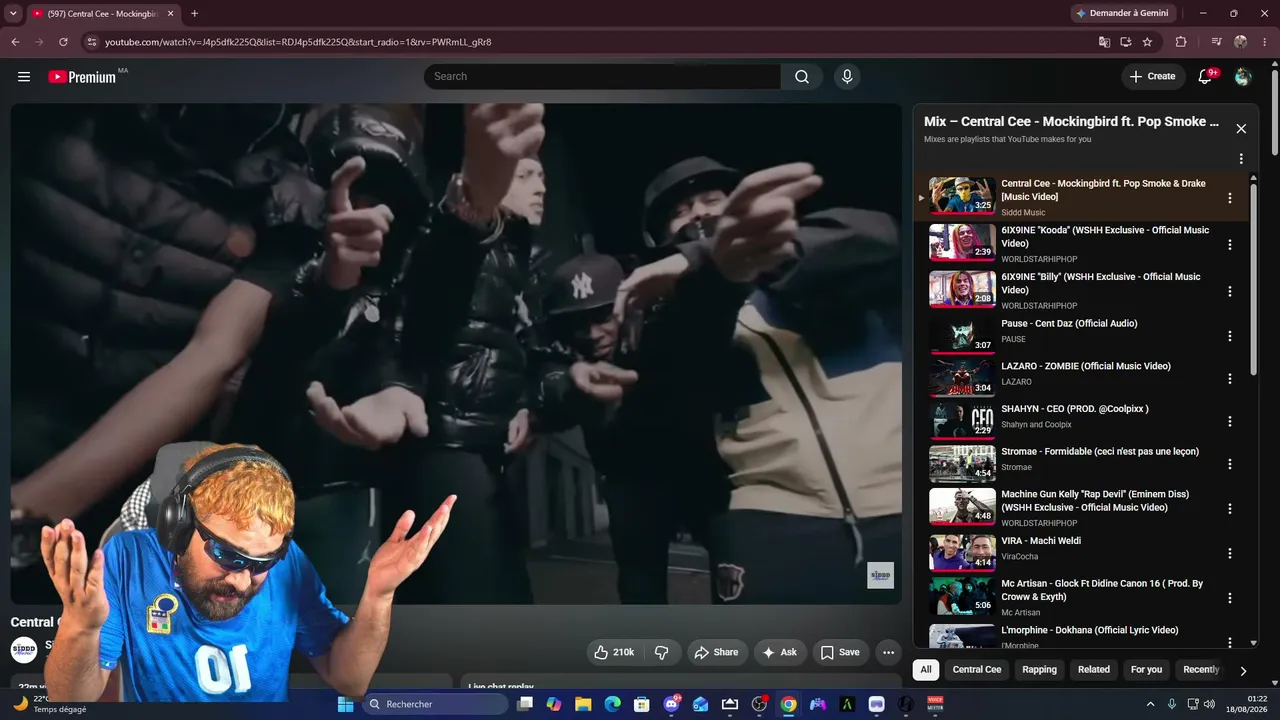Open Microsoft Edge from the taskbar
Screen dimensions: 1280x720
click(x=612, y=704)
